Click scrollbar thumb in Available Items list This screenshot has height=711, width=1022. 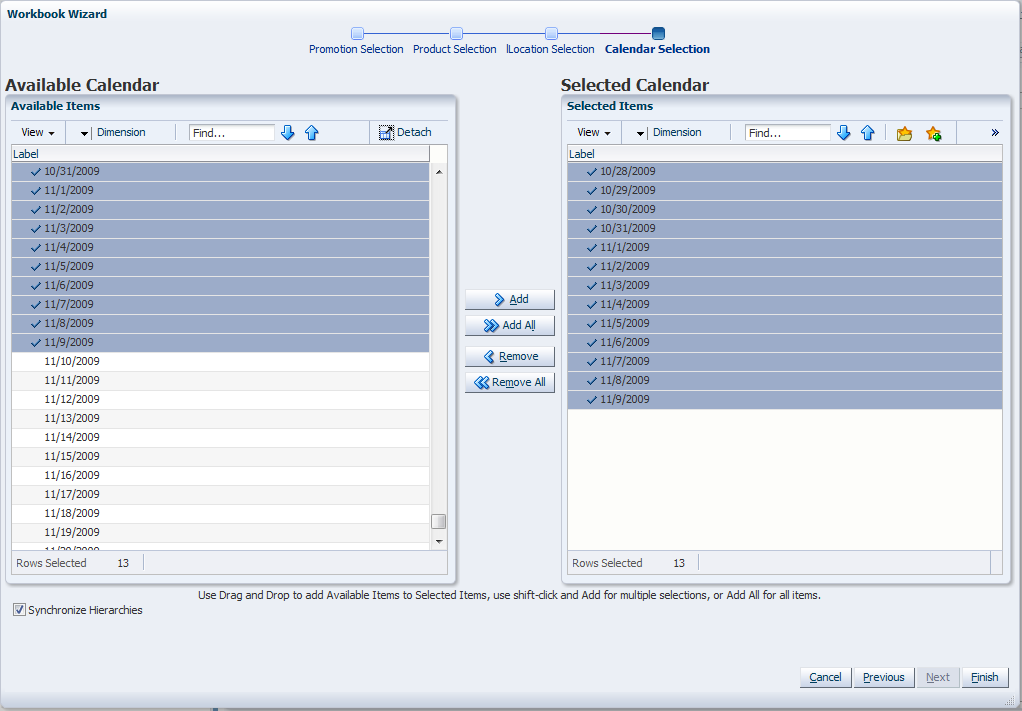439,521
